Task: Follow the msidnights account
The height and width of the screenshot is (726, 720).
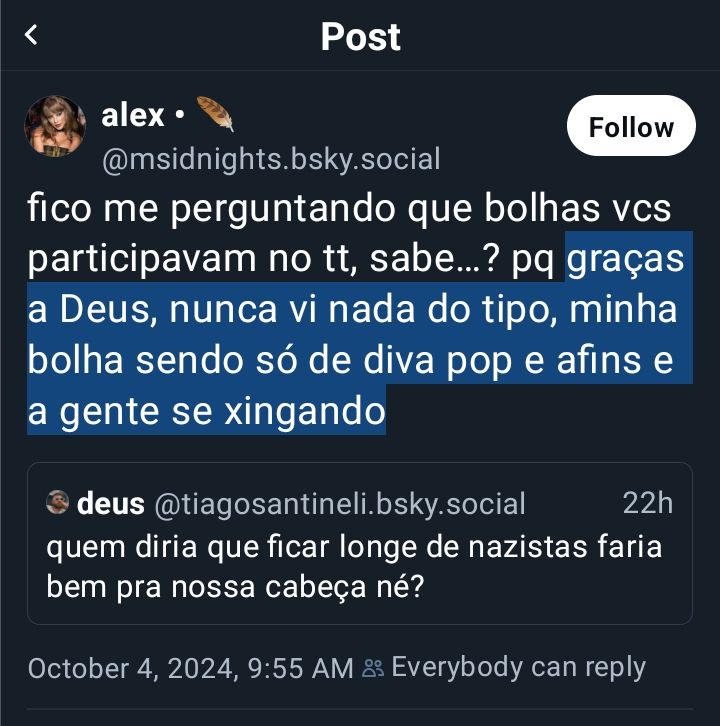Action: [631, 125]
